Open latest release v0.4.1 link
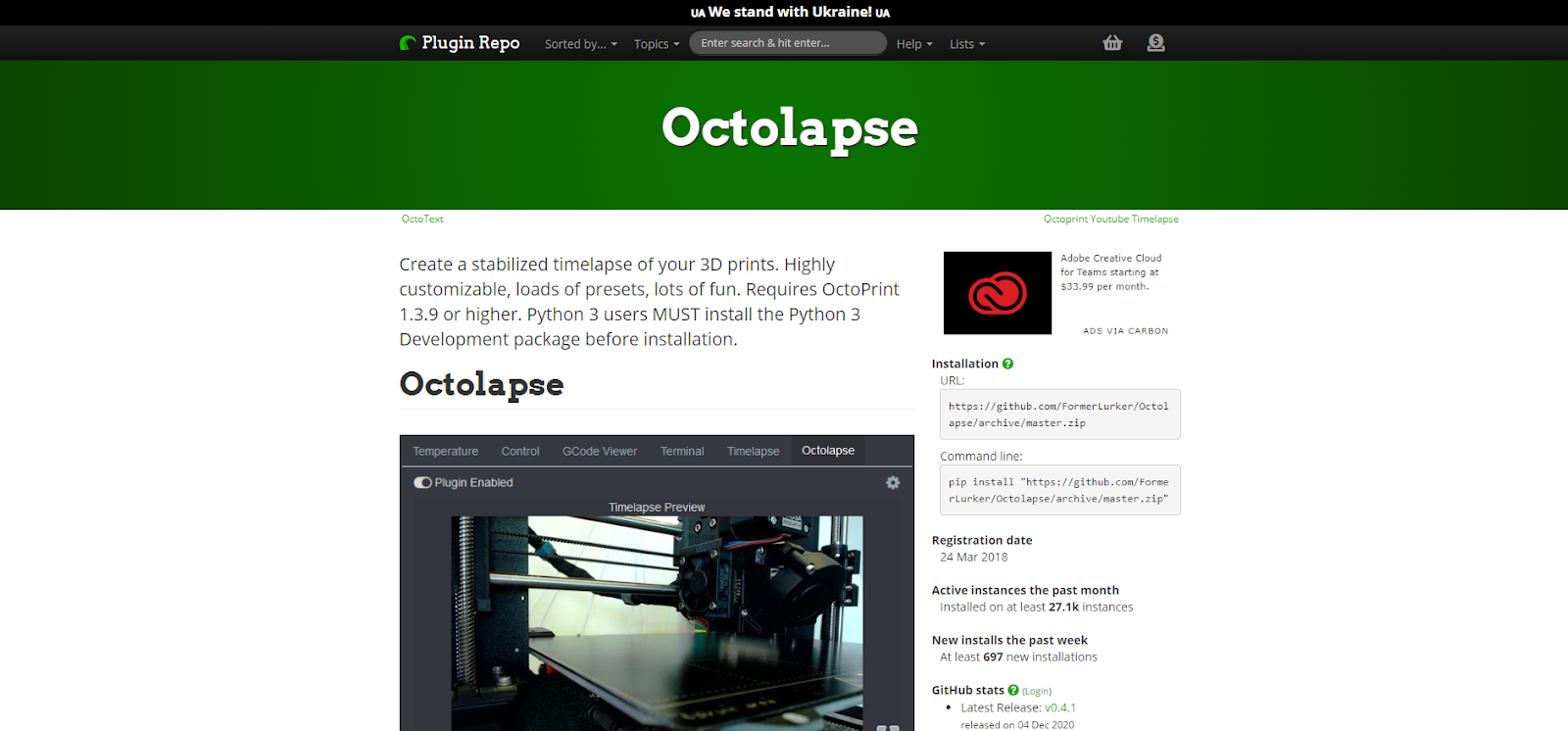 coord(1060,707)
